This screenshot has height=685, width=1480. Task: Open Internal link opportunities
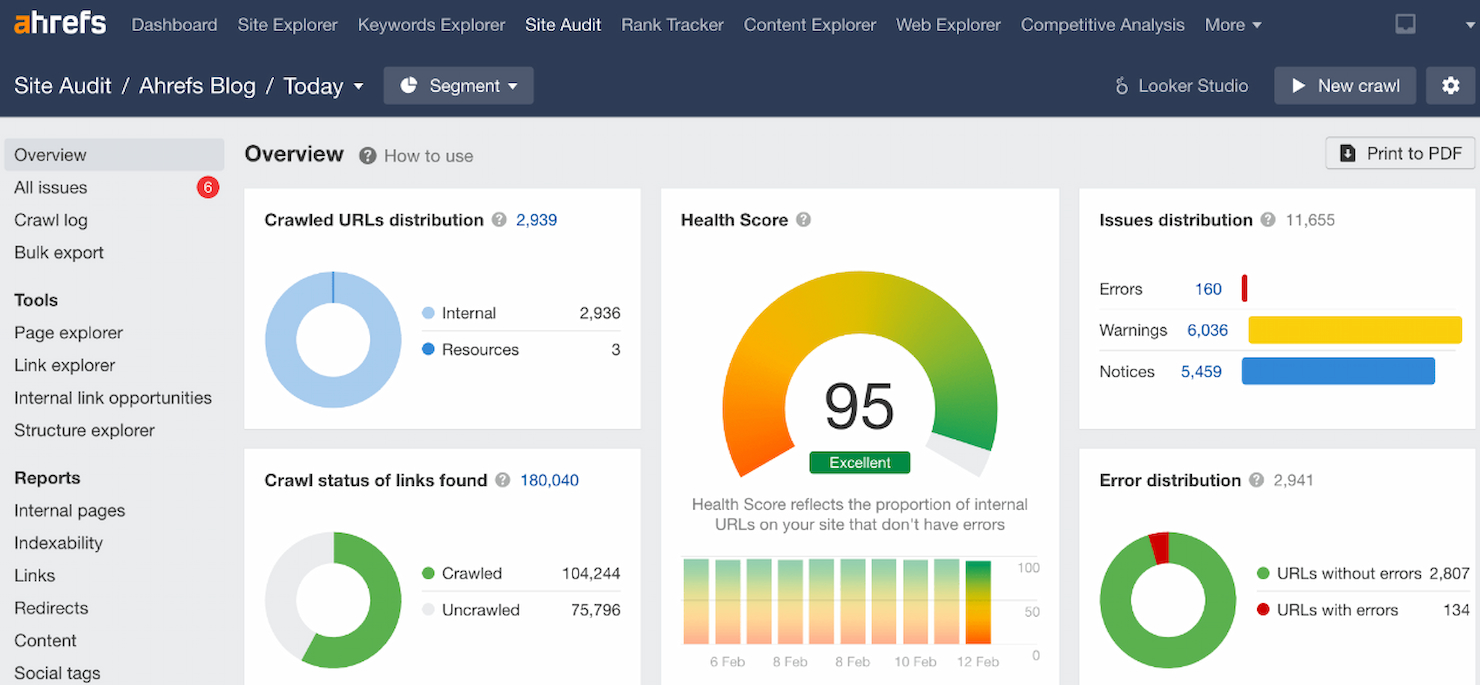(113, 398)
